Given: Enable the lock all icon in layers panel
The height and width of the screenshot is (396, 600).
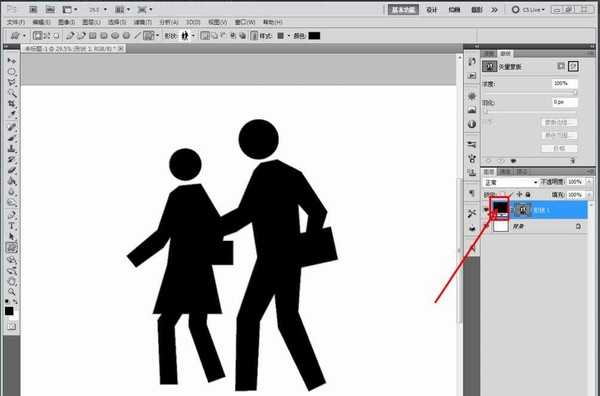Looking at the screenshot, I should pyautogui.click(x=528, y=195).
